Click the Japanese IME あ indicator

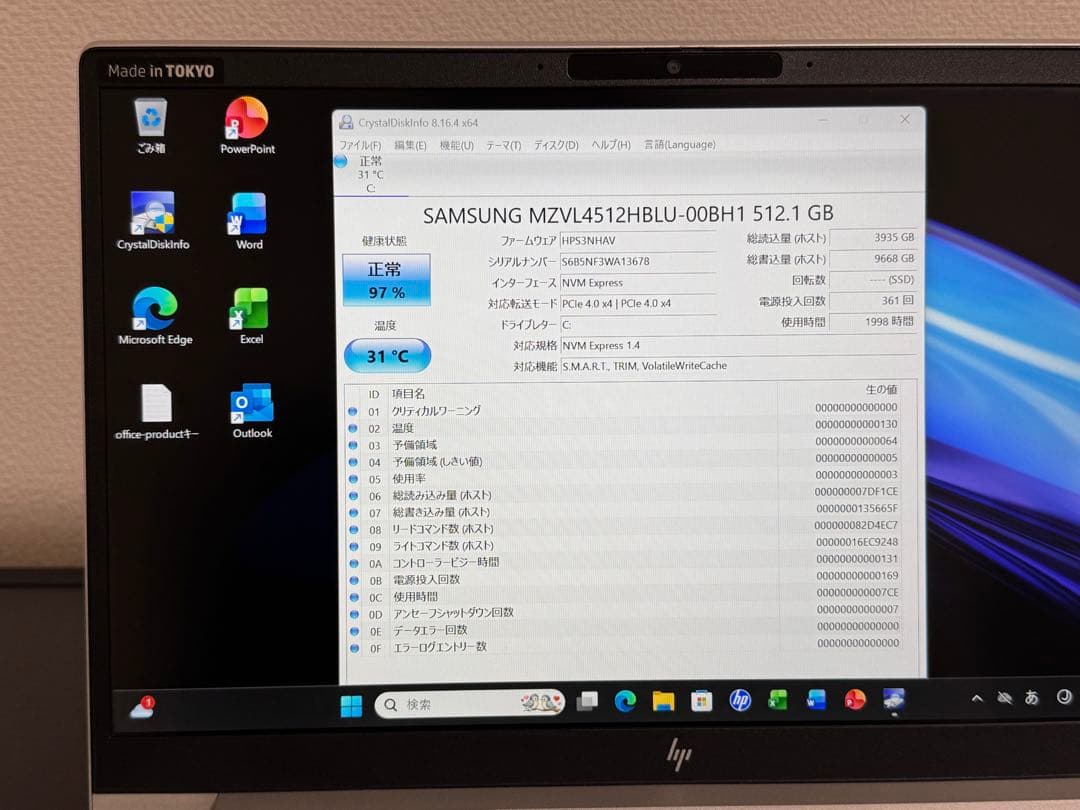tap(1031, 698)
